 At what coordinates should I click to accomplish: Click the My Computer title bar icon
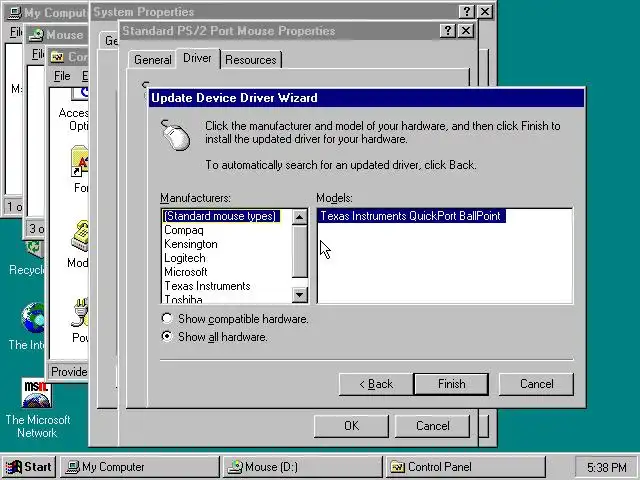pos(15,13)
